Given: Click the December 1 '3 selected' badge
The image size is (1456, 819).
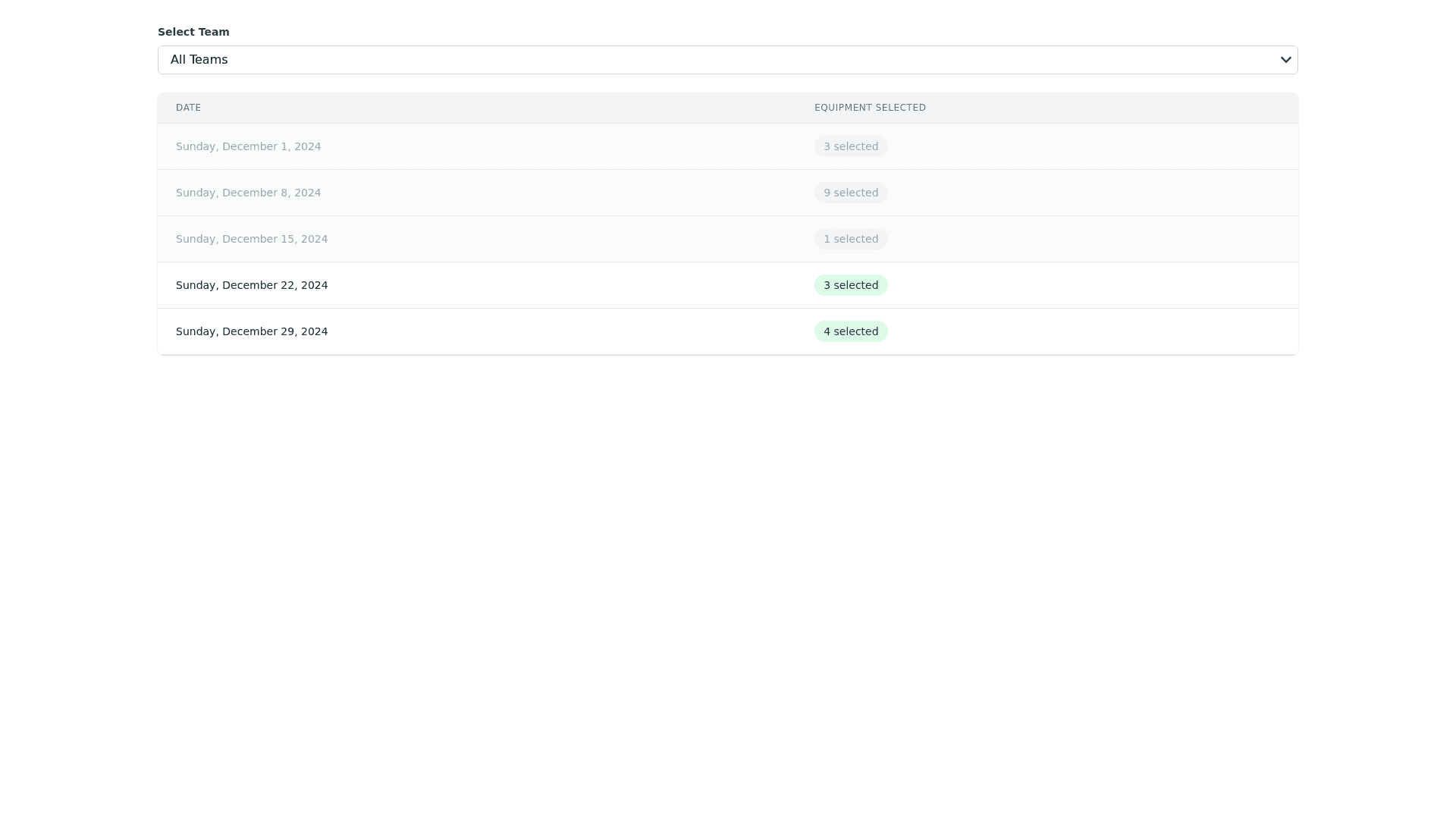Looking at the screenshot, I should coord(851,146).
